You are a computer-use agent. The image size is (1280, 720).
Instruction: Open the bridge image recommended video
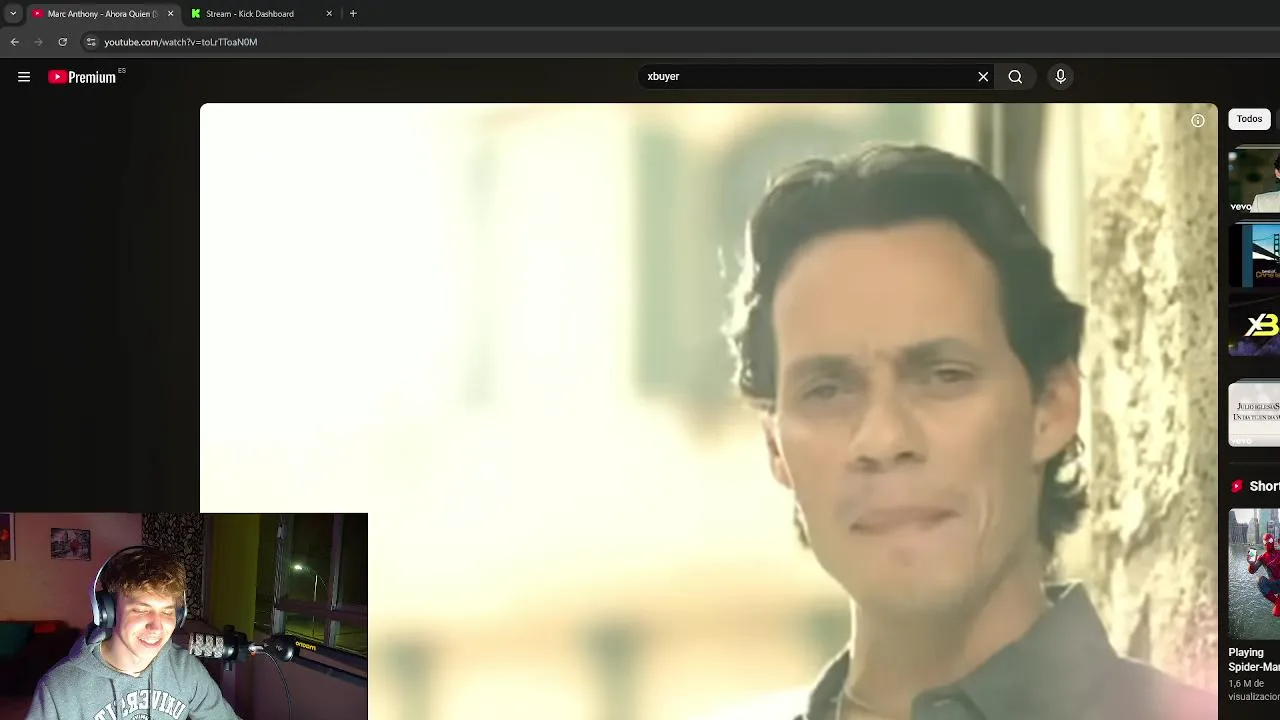1254,256
